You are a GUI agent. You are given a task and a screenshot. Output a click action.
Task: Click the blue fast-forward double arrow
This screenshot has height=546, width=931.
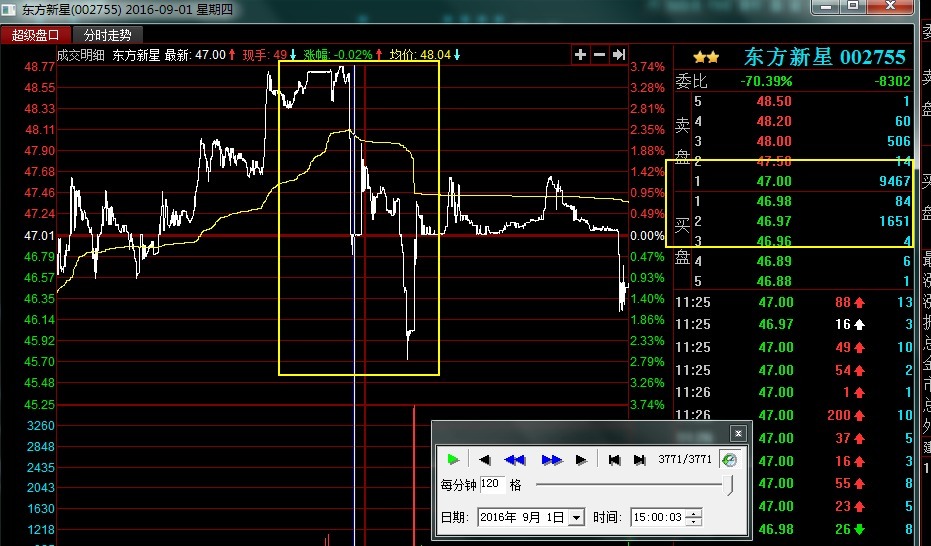(551, 460)
